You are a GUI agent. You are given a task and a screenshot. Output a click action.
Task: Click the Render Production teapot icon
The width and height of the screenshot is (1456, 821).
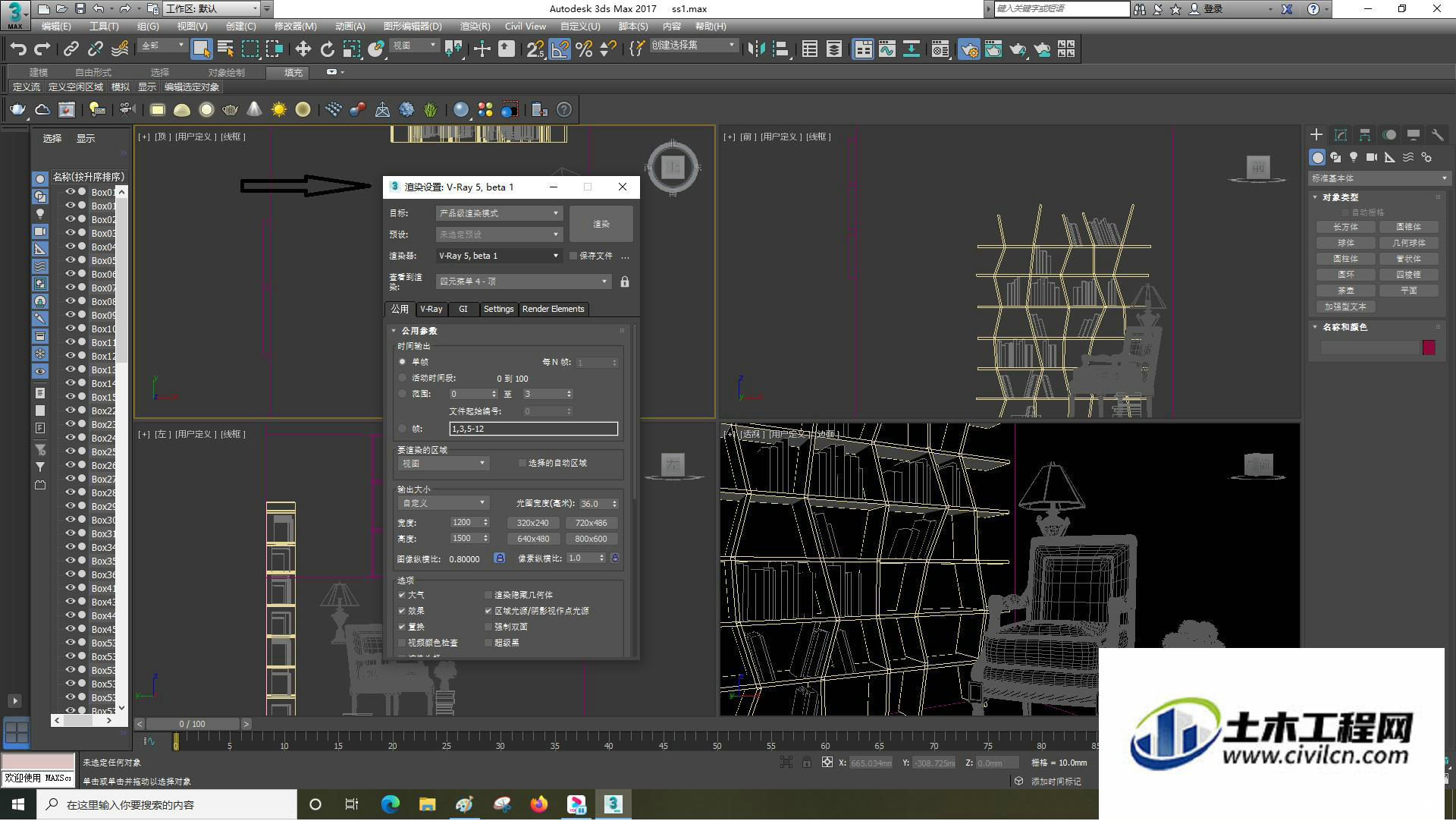point(1018,49)
